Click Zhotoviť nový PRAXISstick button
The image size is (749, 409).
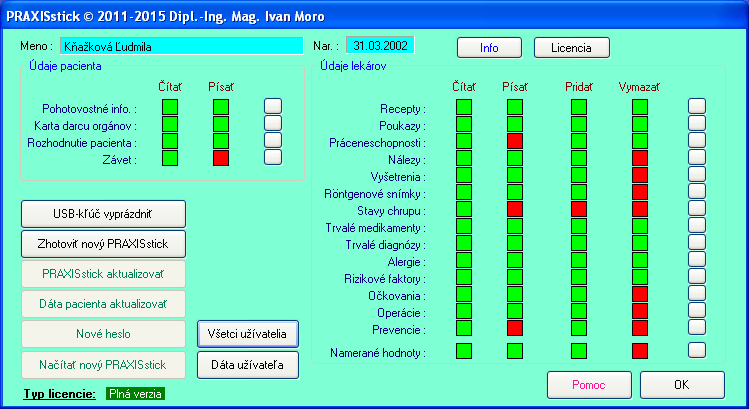coord(103,244)
